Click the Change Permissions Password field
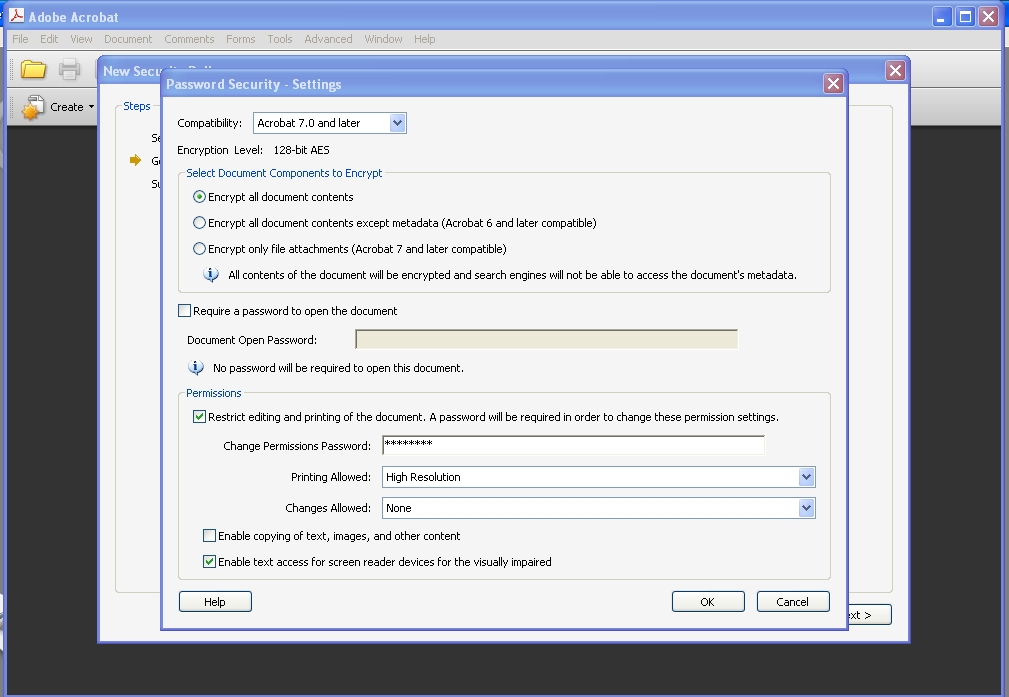Screen dimensions: 1009x697 click(x=573, y=445)
